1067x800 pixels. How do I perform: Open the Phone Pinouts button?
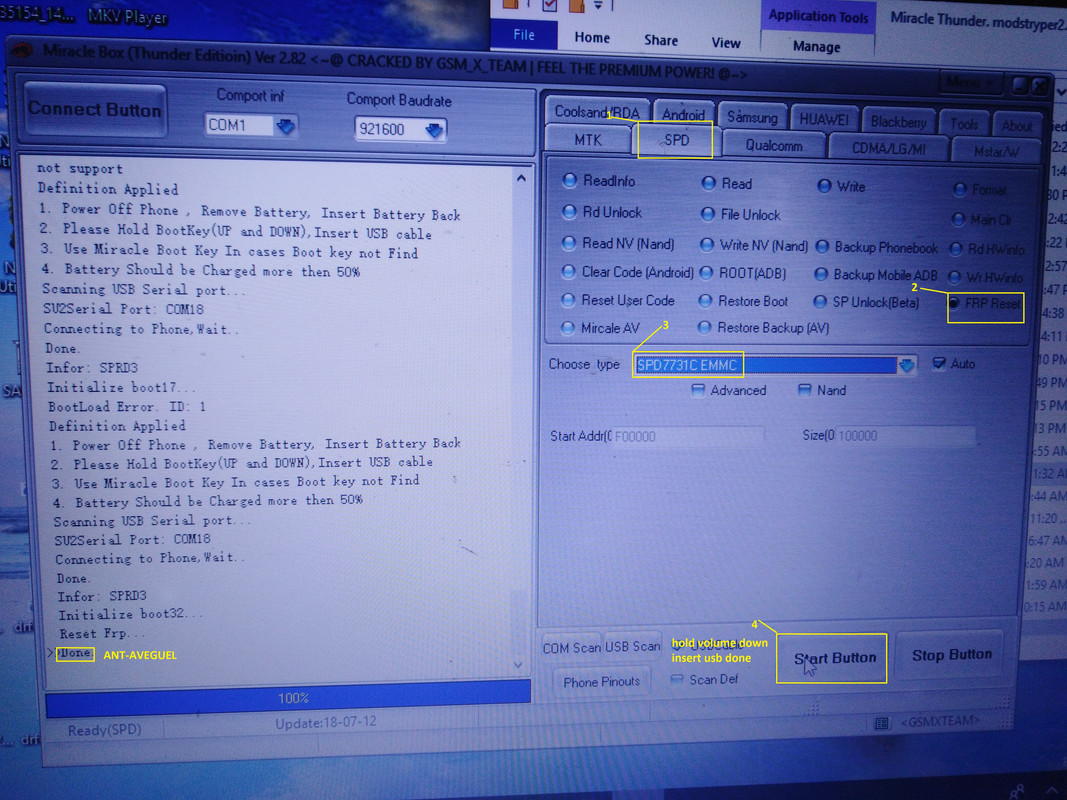click(602, 682)
